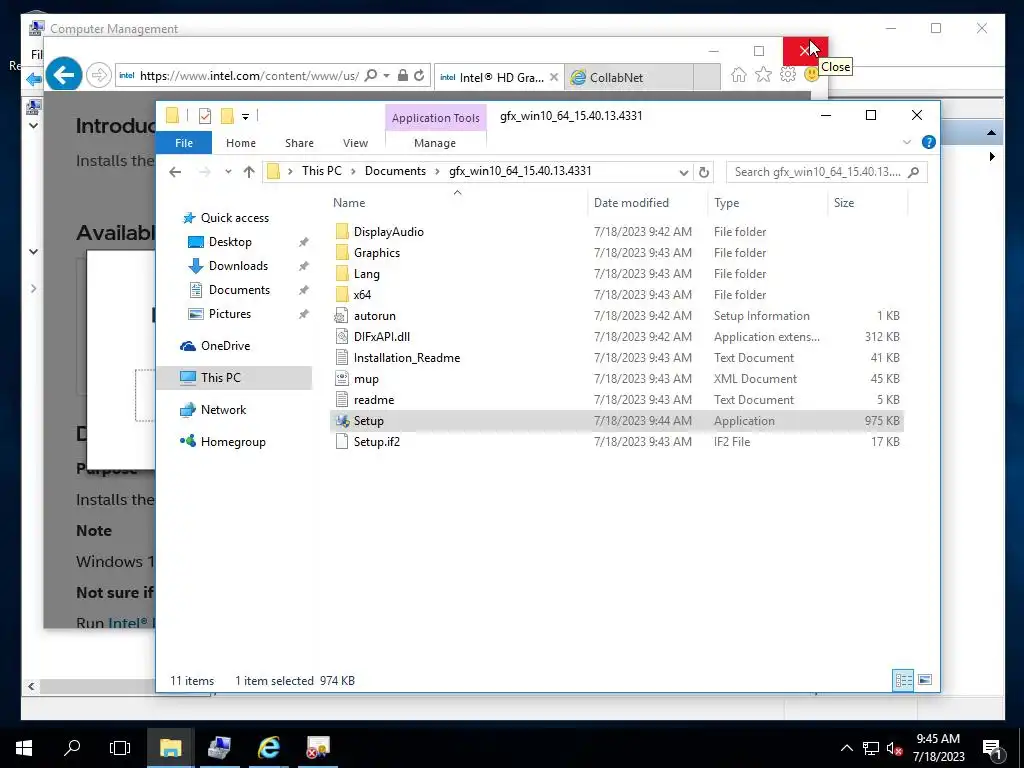Click This PC in the breadcrumb path

tap(321, 171)
